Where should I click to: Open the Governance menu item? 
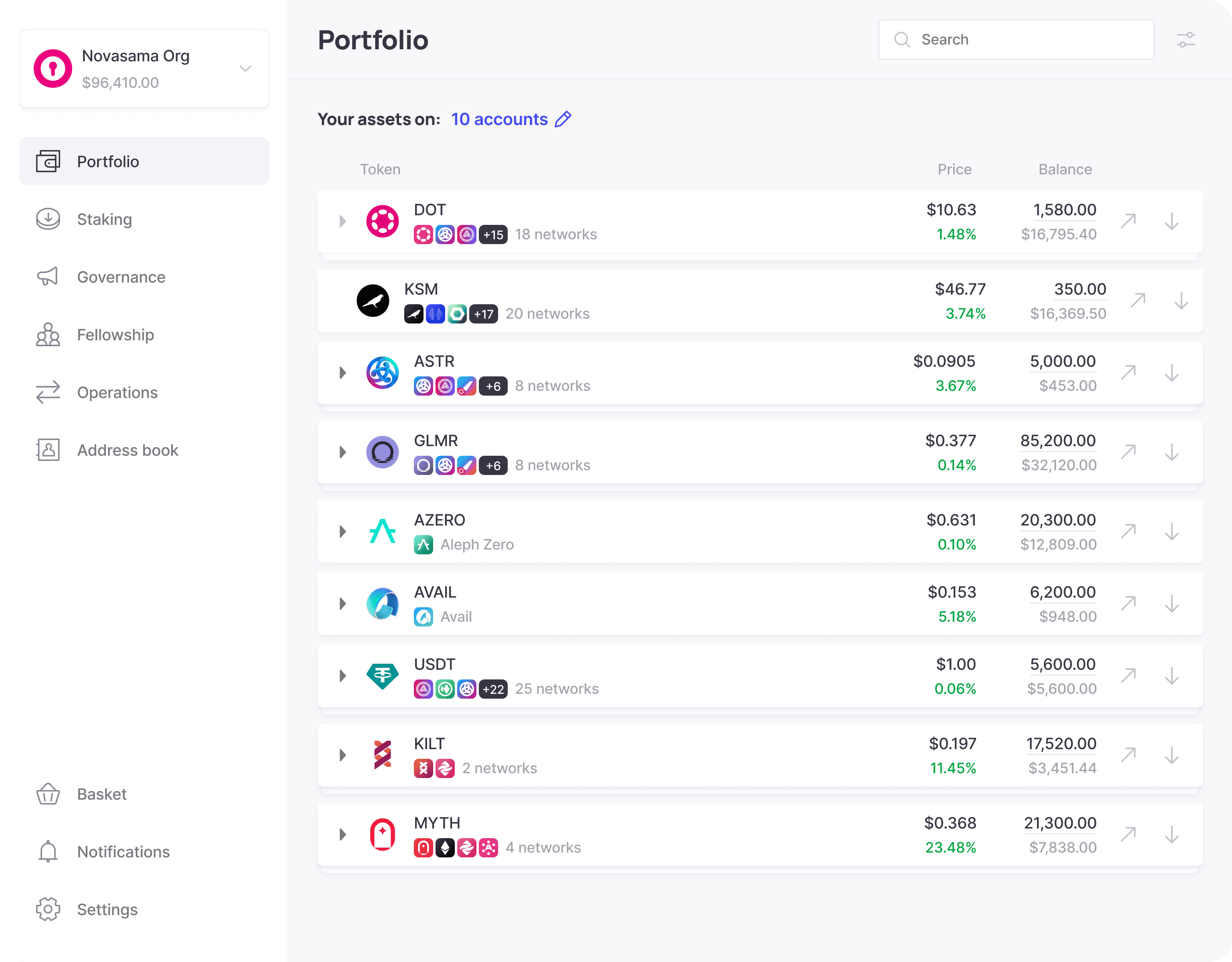pyautogui.click(x=121, y=277)
